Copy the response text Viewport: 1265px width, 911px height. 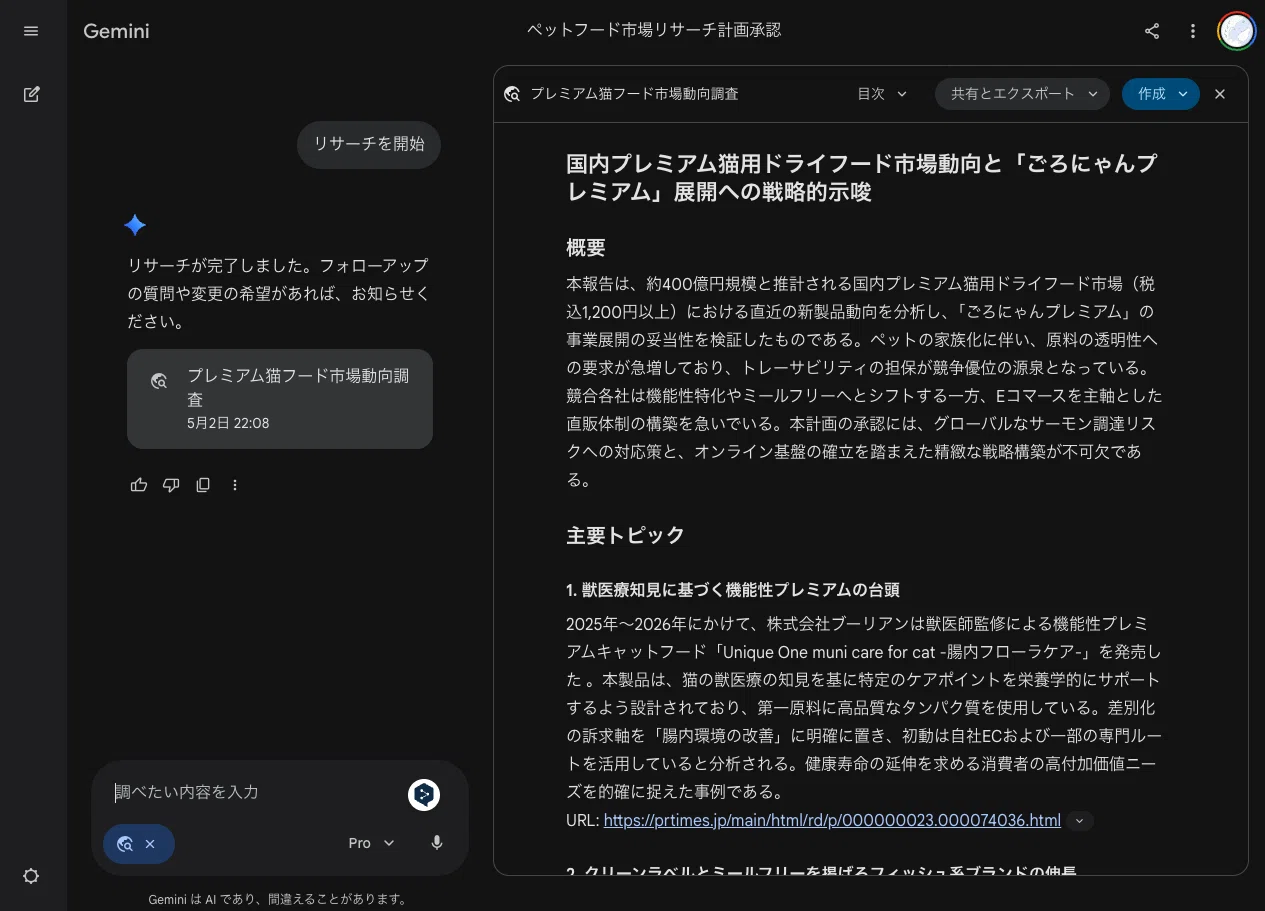point(203,485)
